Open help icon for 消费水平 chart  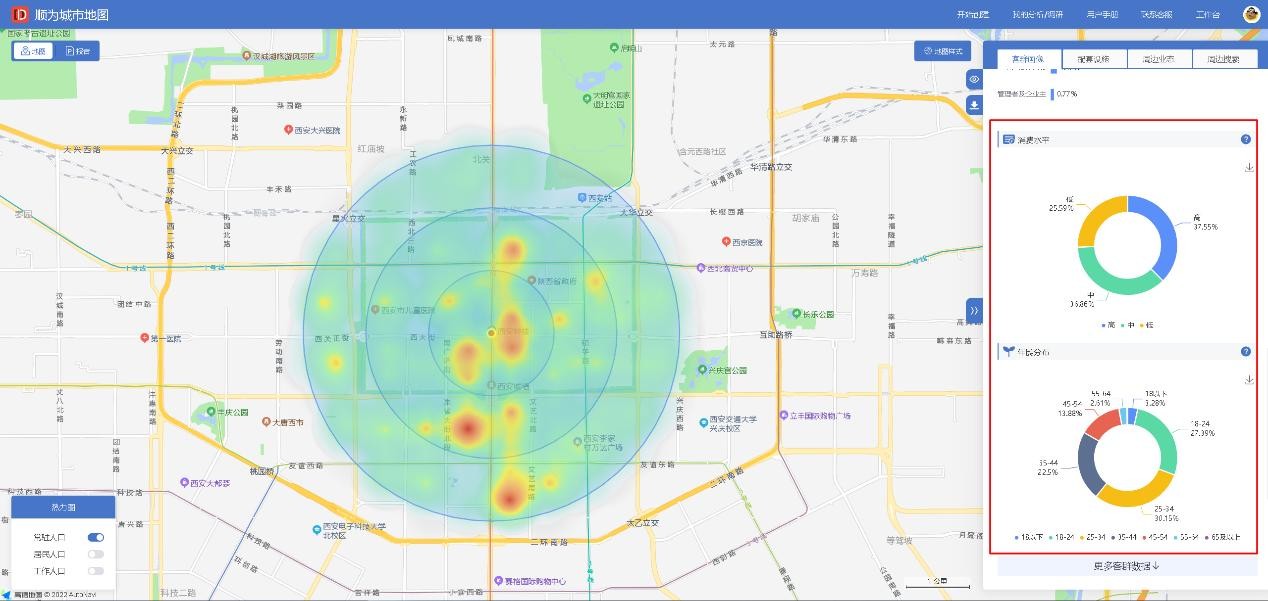[1246, 140]
